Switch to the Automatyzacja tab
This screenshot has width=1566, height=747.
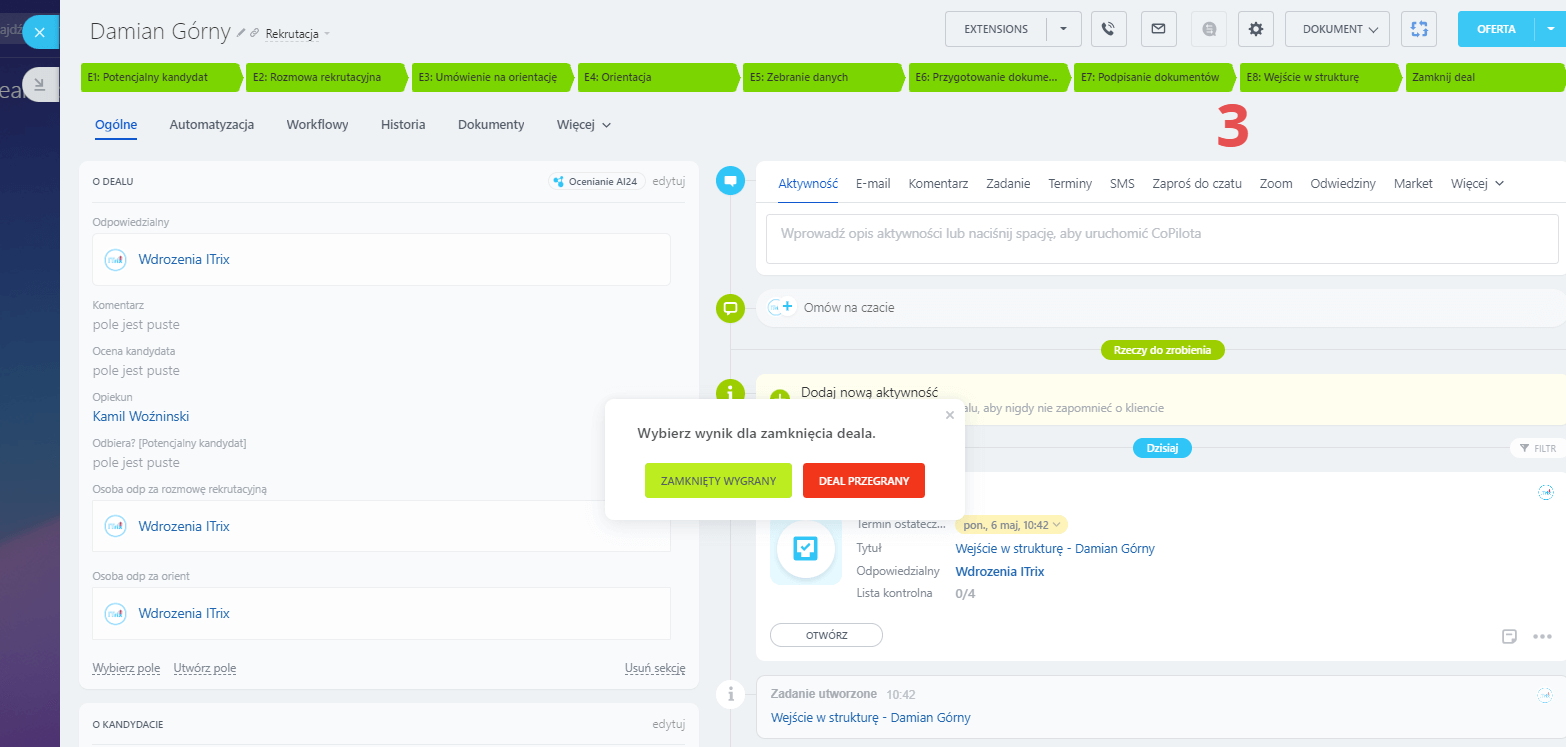click(211, 125)
